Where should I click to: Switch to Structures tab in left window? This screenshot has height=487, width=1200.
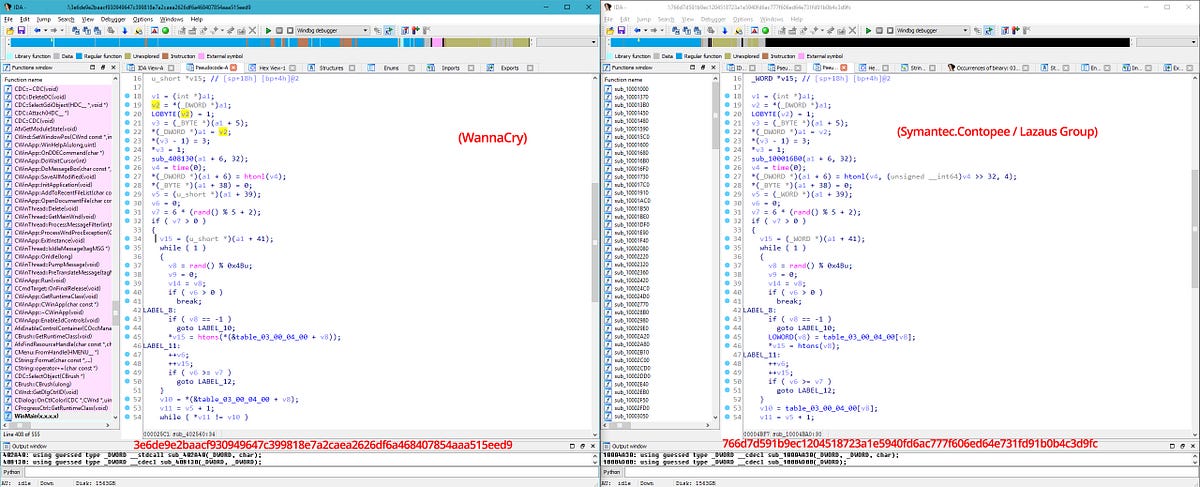[331, 68]
